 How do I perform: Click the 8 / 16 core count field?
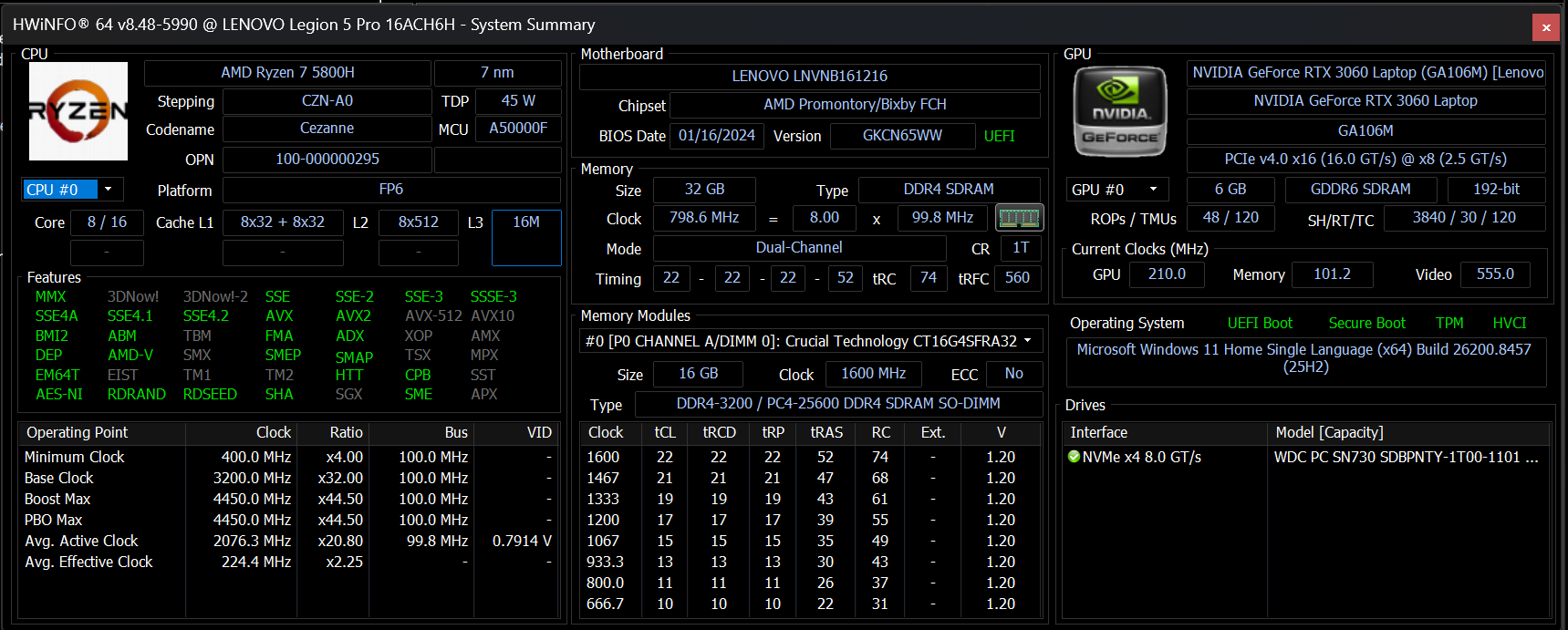[x=107, y=222]
